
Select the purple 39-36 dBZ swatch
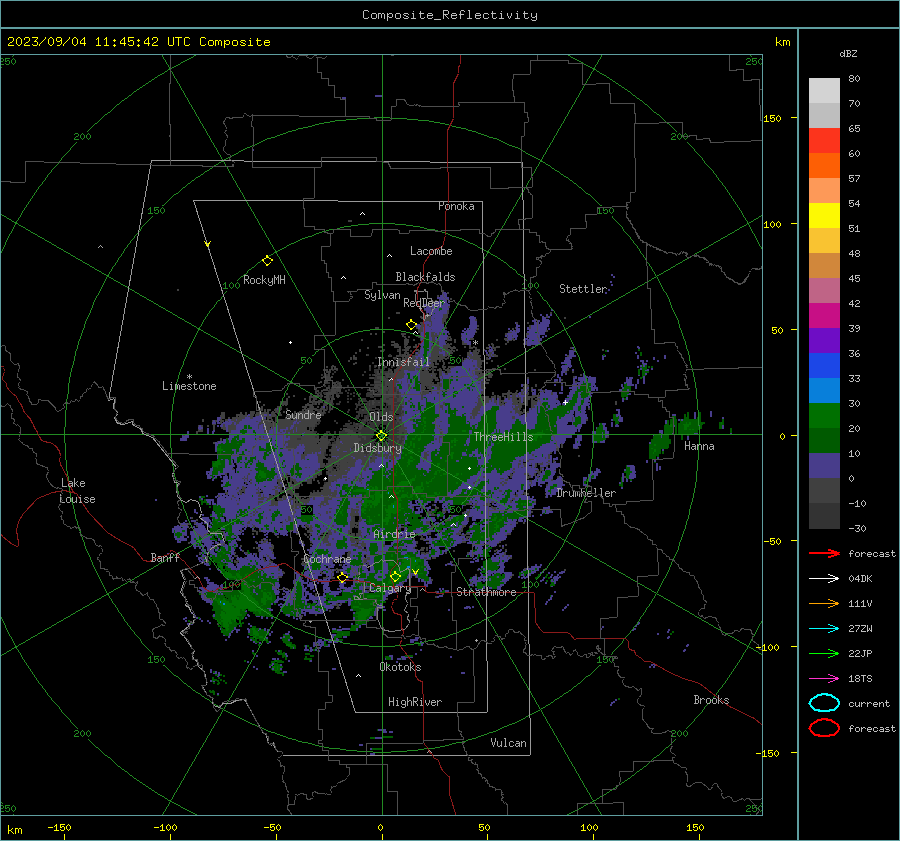(824, 341)
